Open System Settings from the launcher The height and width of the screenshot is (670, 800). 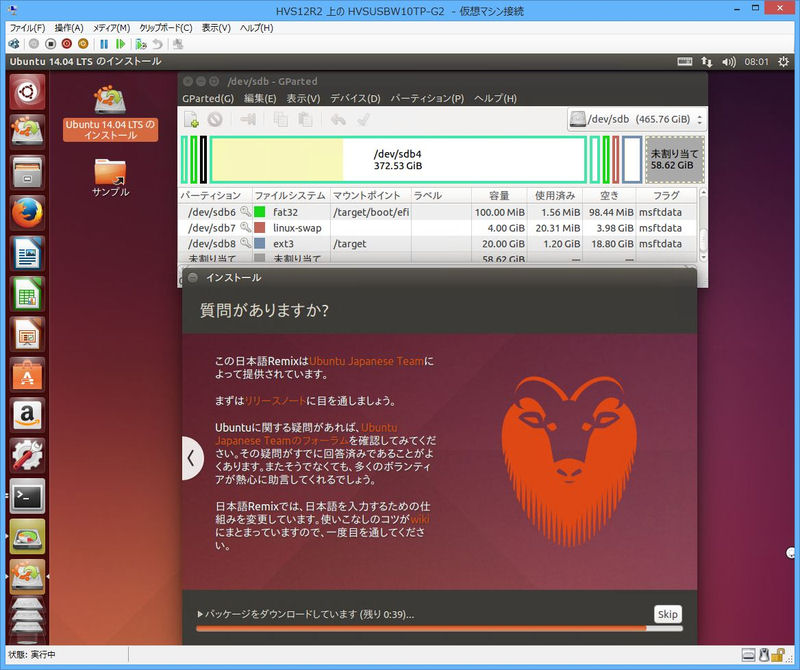28,455
